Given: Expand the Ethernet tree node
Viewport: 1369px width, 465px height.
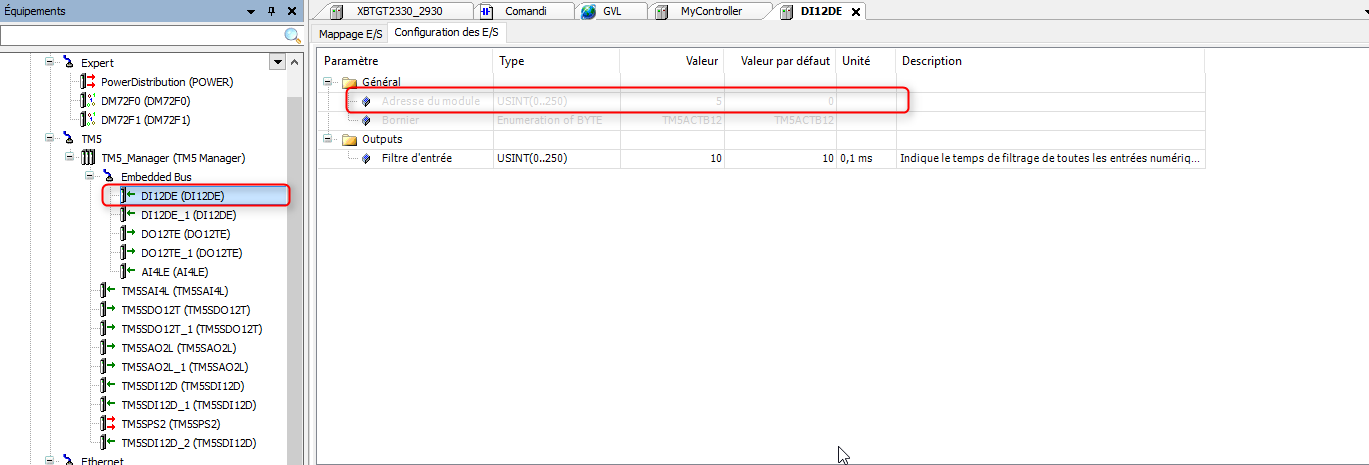Looking at the screenshot, I should [x=49, y=461].
